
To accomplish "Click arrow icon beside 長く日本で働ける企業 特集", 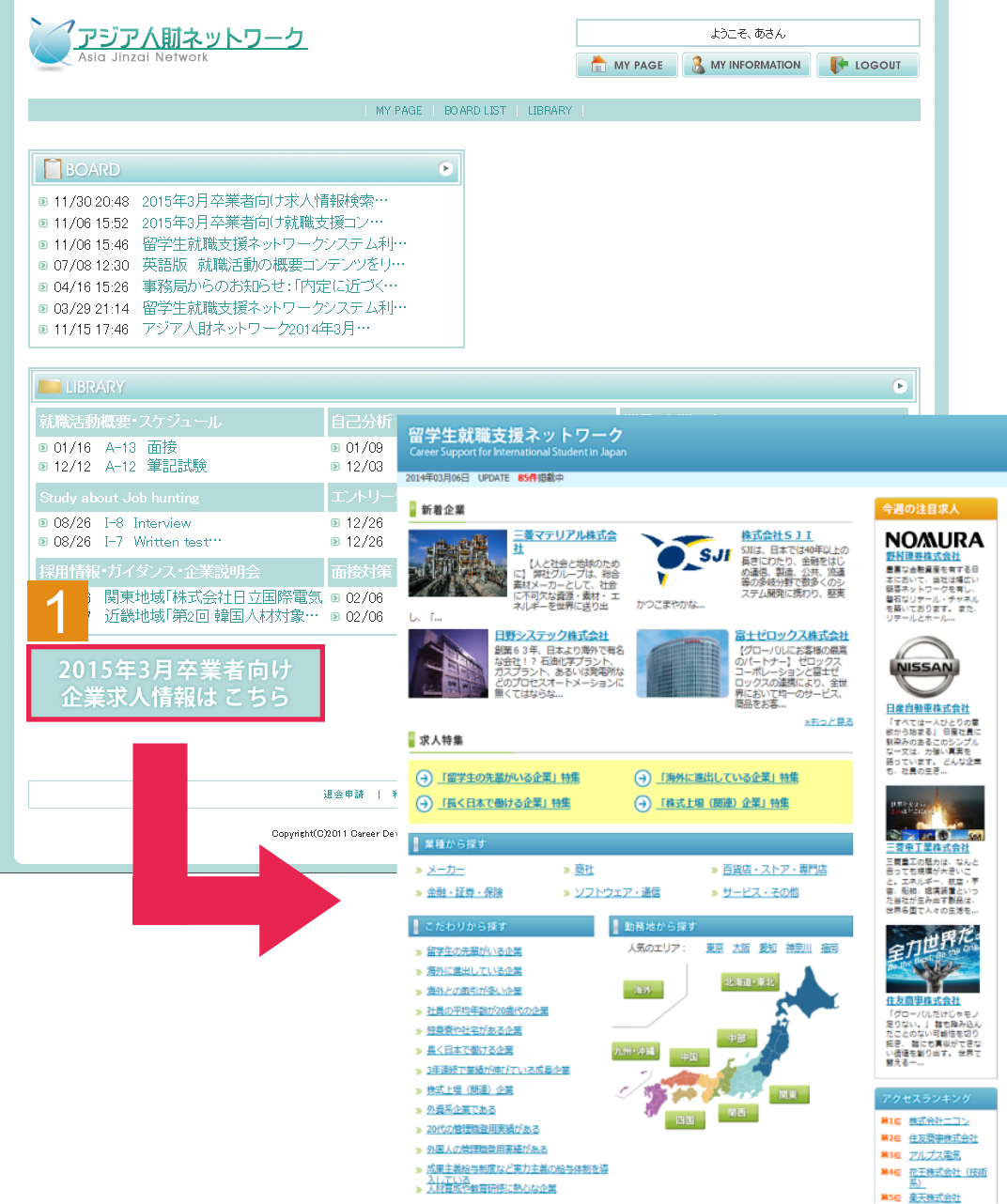I will tap(425, 803).
